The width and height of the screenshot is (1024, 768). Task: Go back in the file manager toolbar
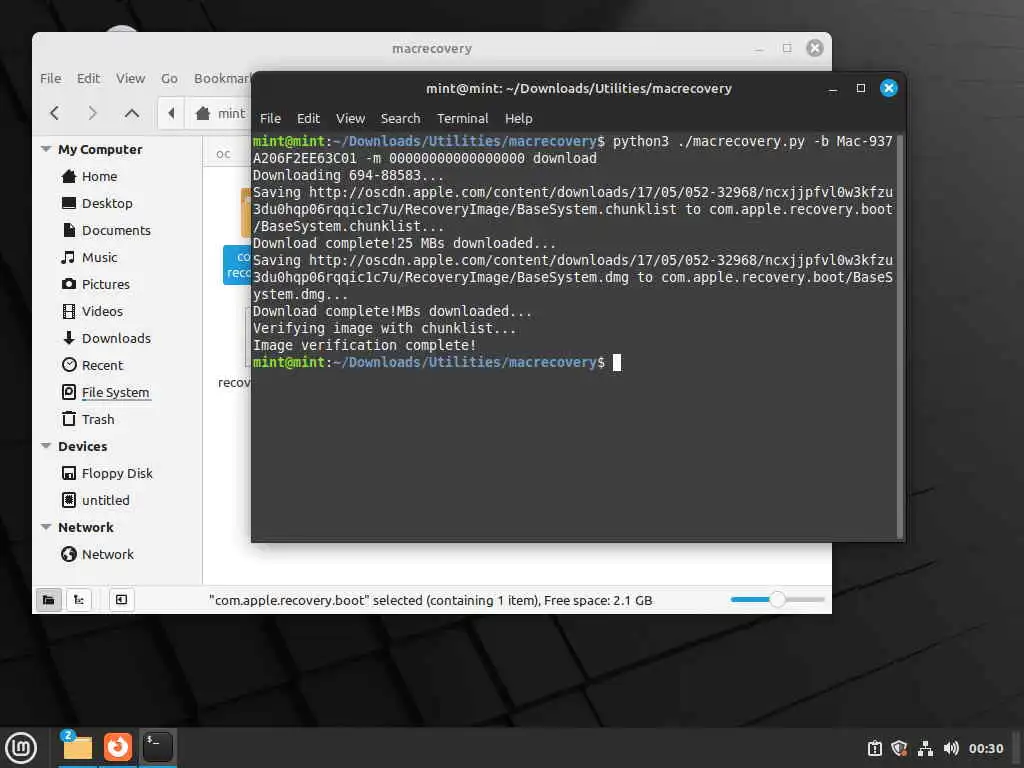pos(55,113)
